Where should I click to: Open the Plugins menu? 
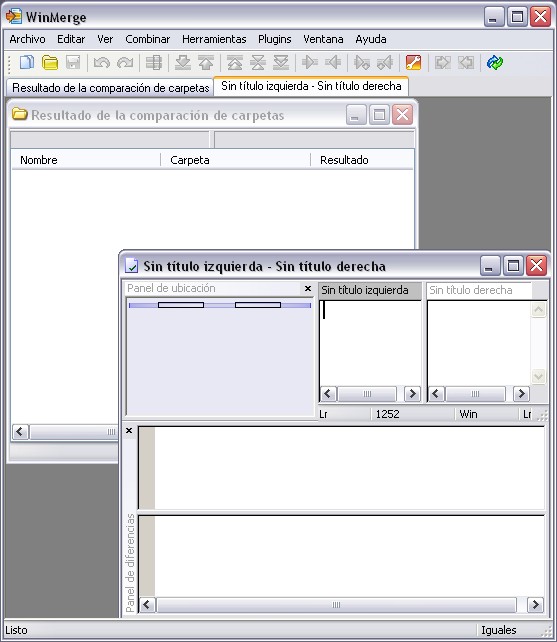point(274,39)
